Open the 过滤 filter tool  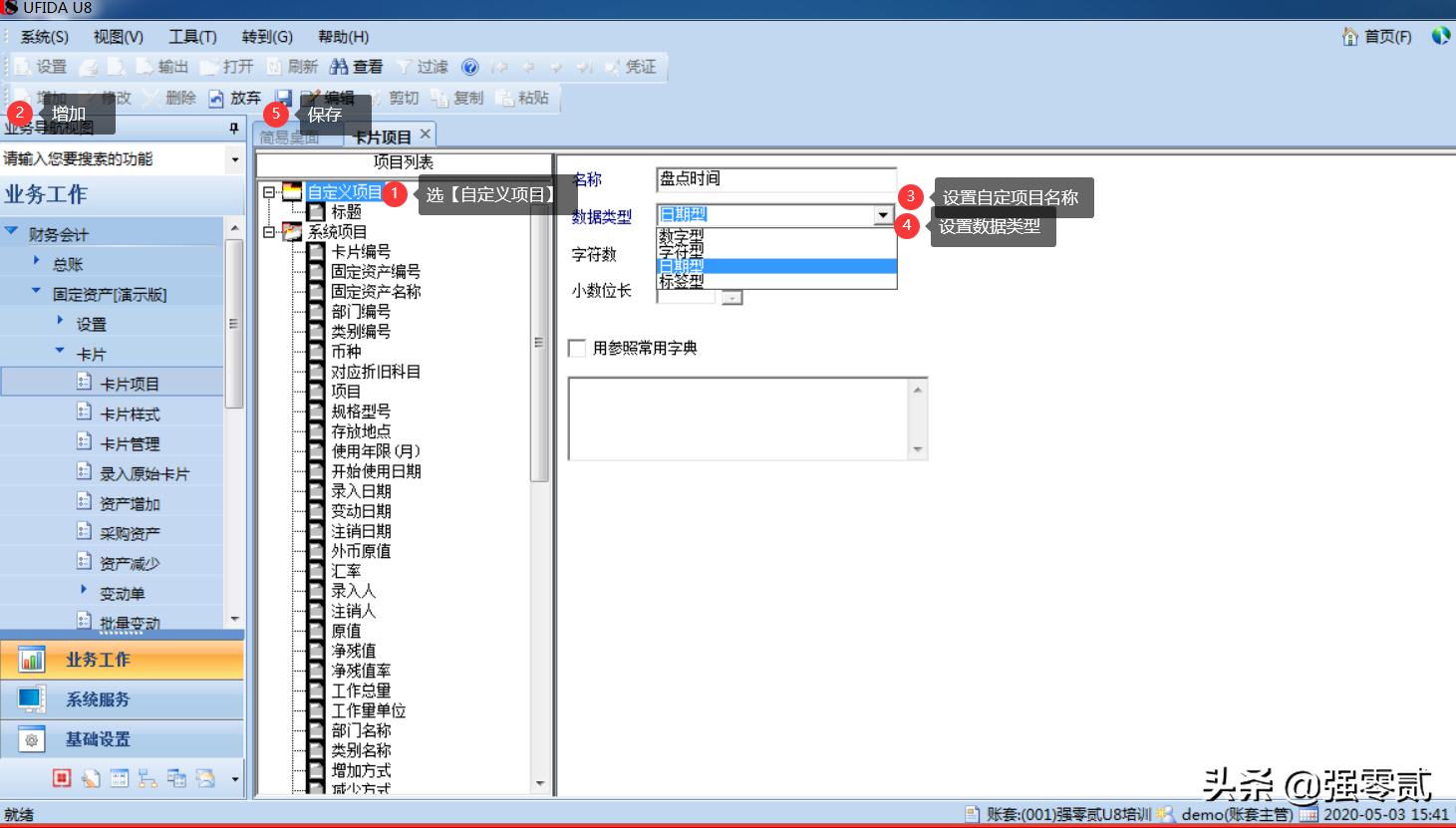tap(420, 66)
